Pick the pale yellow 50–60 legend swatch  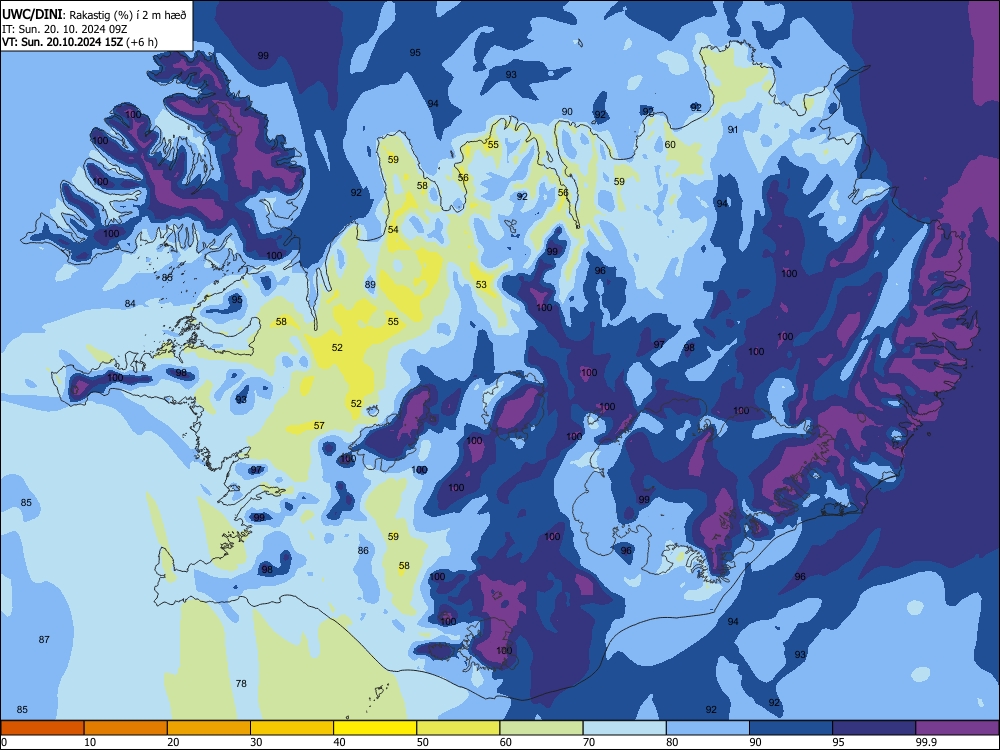458,728
